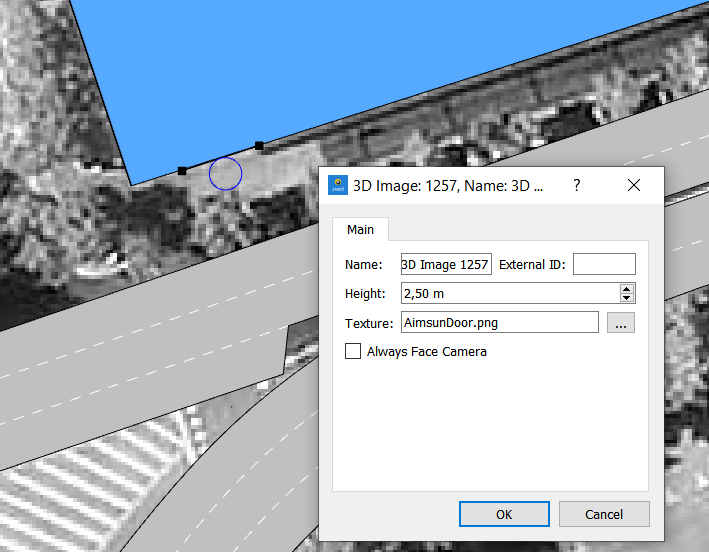The height and width of the screenshot is (552, 709).
Task: Click the Texture file name field
Action: pos(499,322)
